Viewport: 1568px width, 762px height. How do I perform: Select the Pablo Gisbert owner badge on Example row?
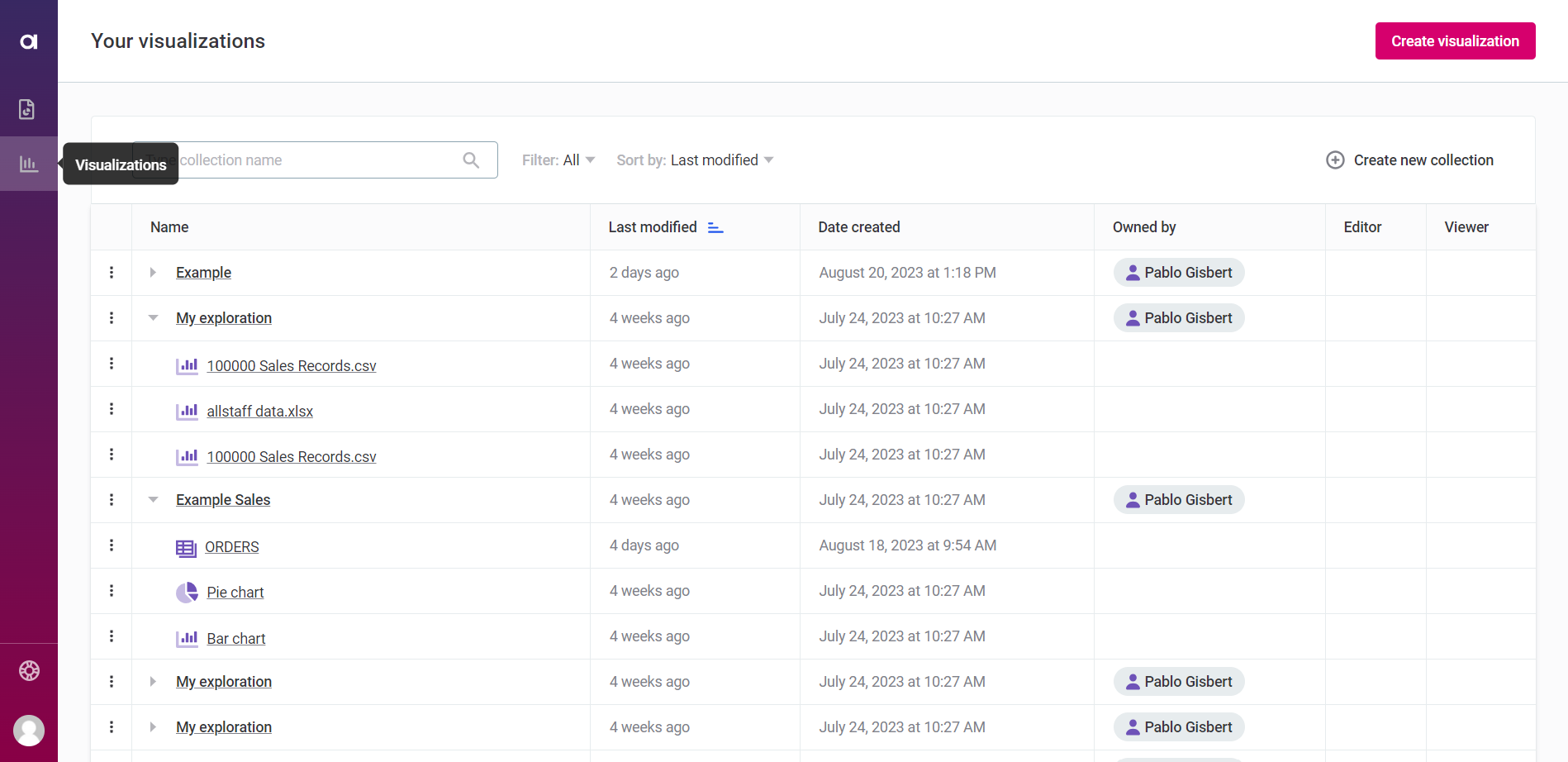tap(1179, 272)
